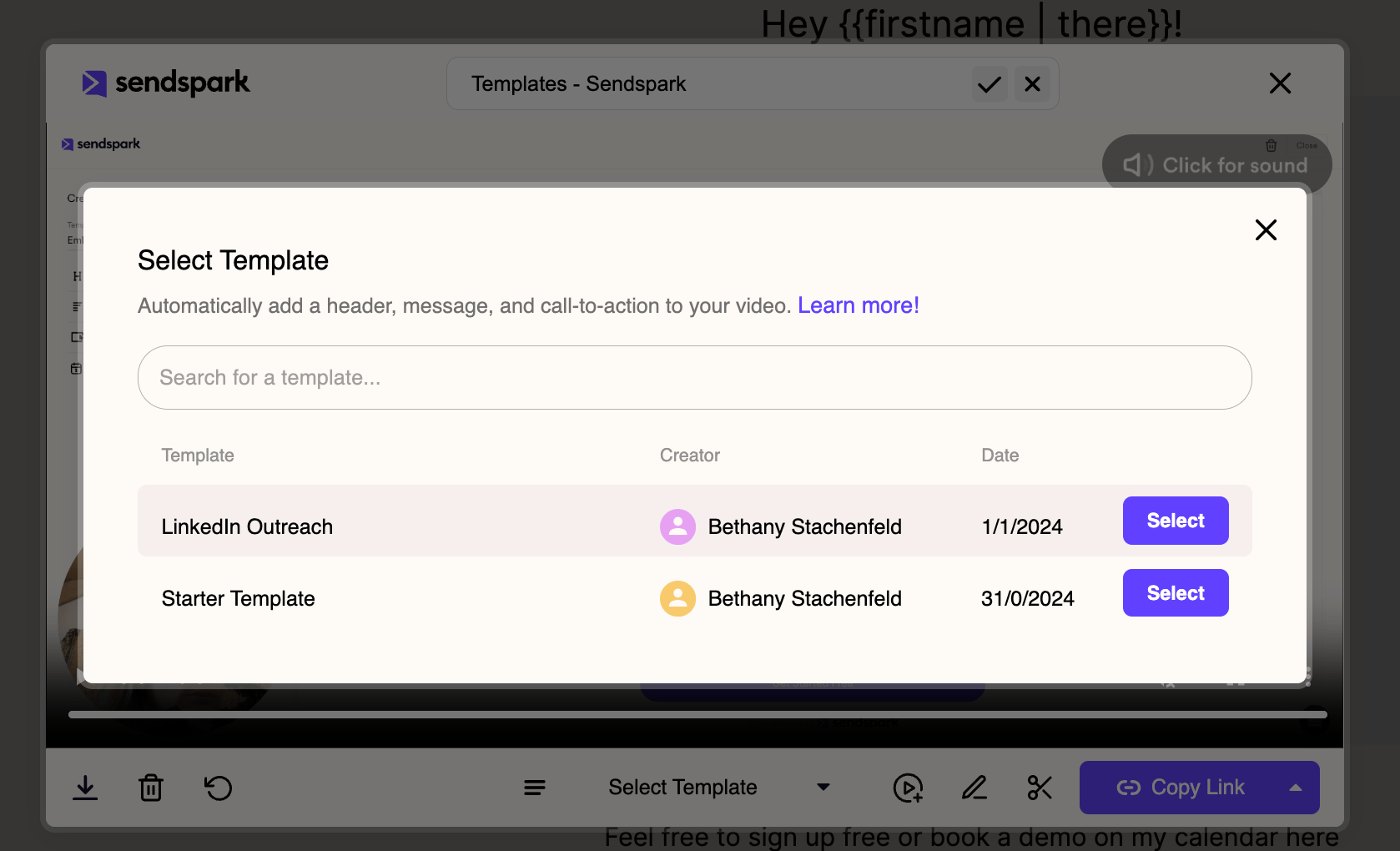Click the scissors trim icon
Viewport: 1400px width, 851px height.
1040,788
